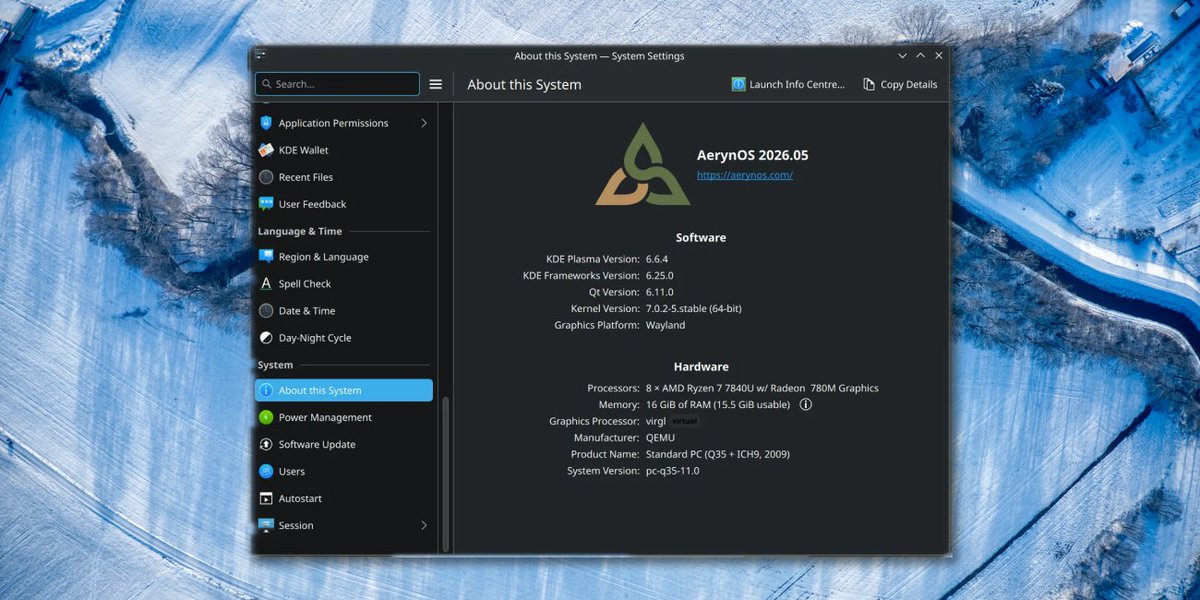Click the Power Management green icon
Viewport: 1200px width, 600px height.
click(x=266, y=417)
